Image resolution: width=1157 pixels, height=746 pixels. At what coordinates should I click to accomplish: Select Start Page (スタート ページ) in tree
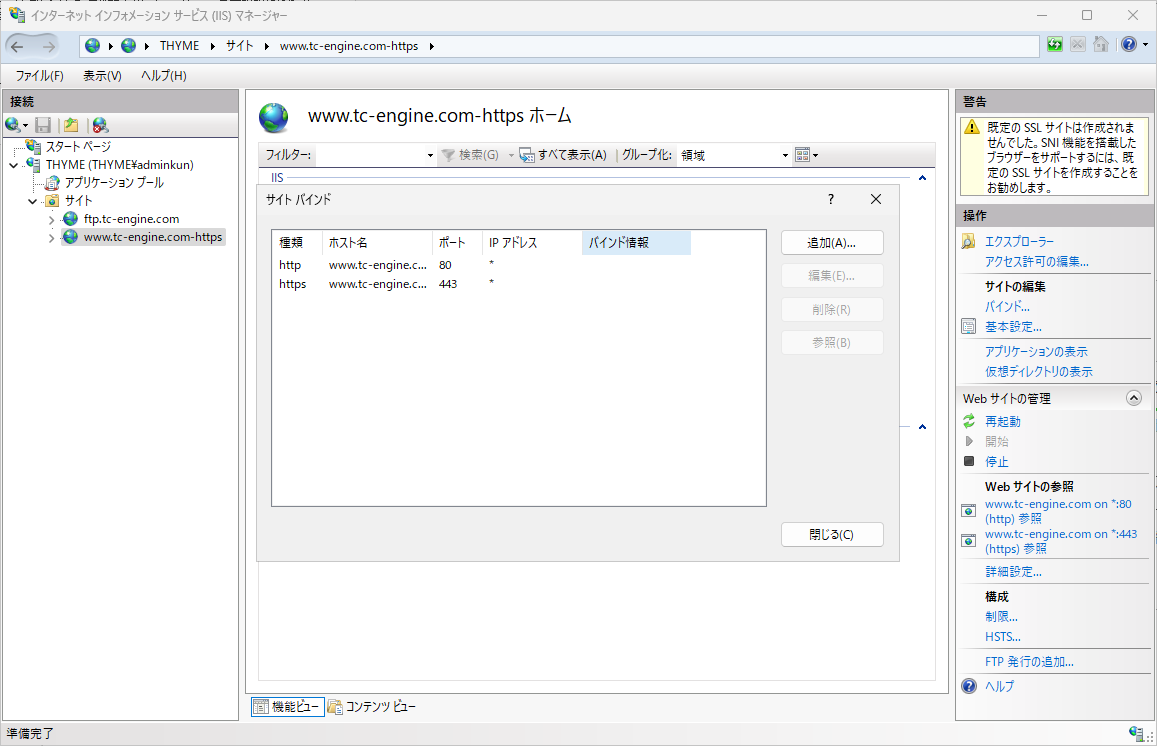78,146
